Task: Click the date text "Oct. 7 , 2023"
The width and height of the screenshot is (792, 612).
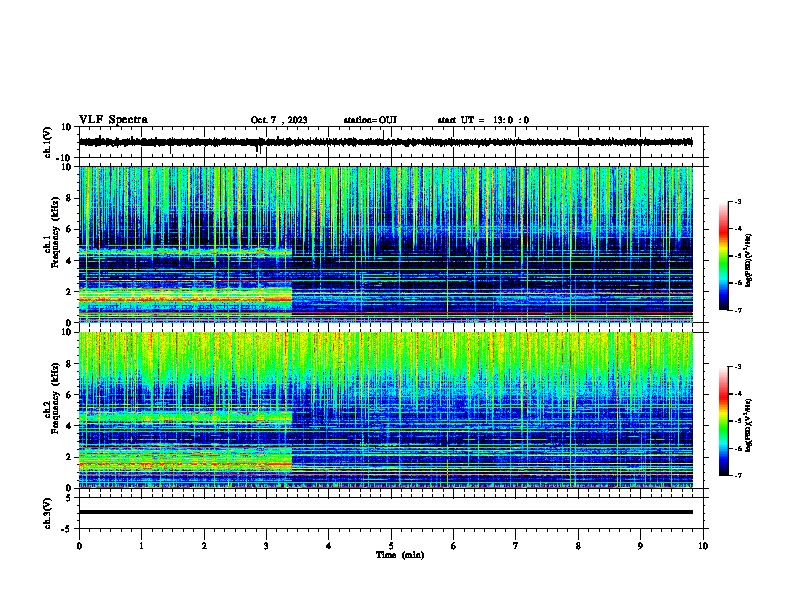Action: (279, 120)
